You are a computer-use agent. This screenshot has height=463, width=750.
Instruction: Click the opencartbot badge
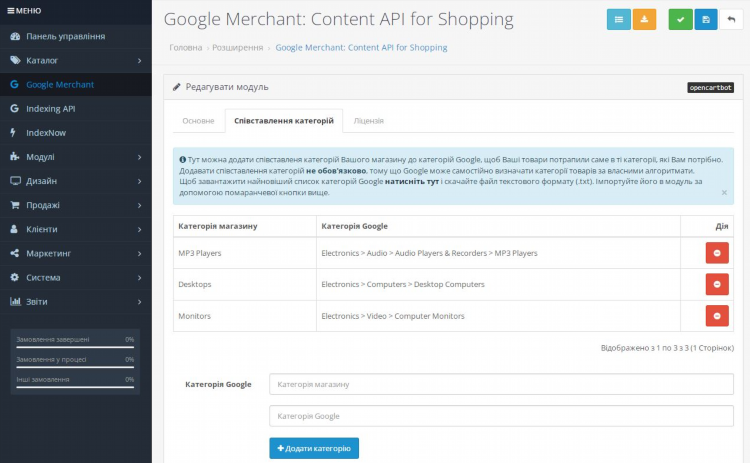point(710,88)
